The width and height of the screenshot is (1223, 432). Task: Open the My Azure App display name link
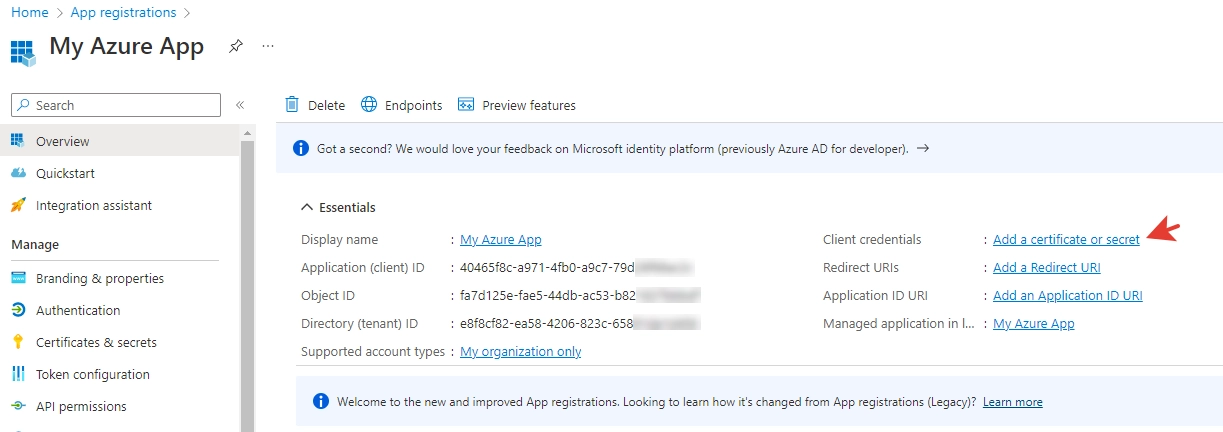click(501, 240)
